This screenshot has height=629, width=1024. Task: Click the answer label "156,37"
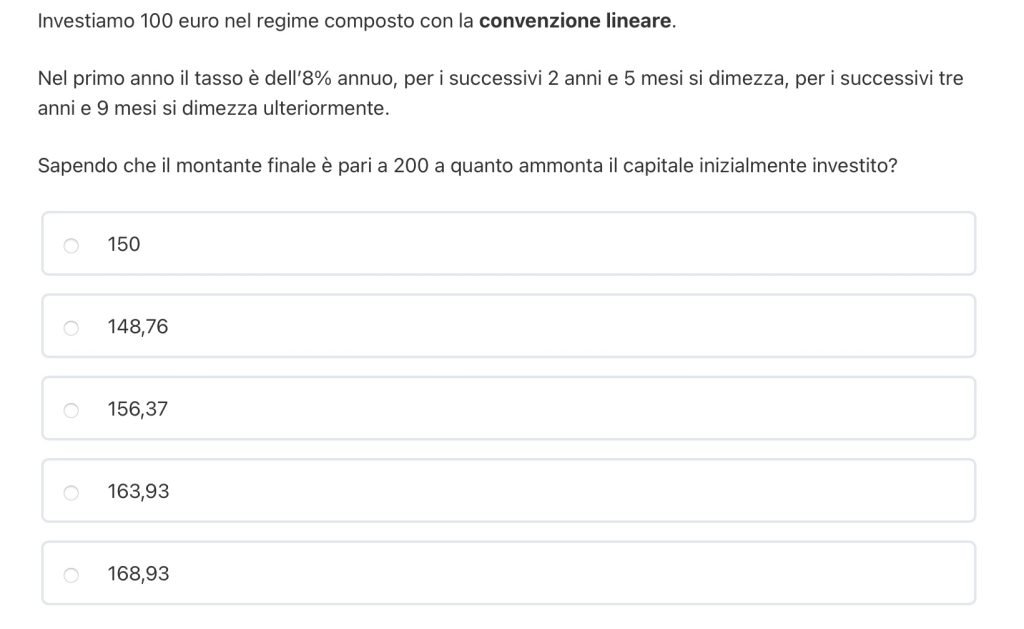[x=138, y=409]
